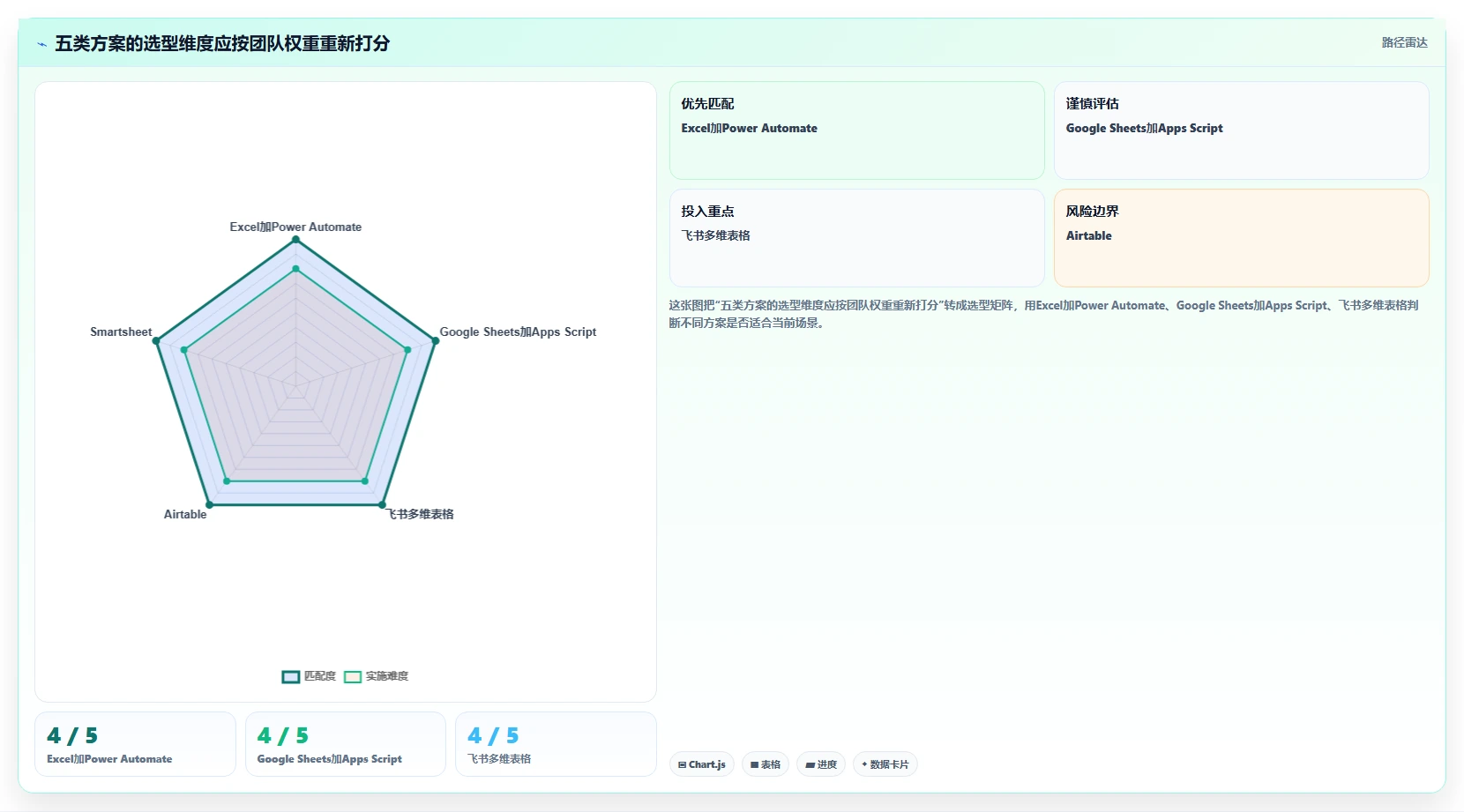Click the radar axis label Excel加Power Automate

[x=295, y=227]
